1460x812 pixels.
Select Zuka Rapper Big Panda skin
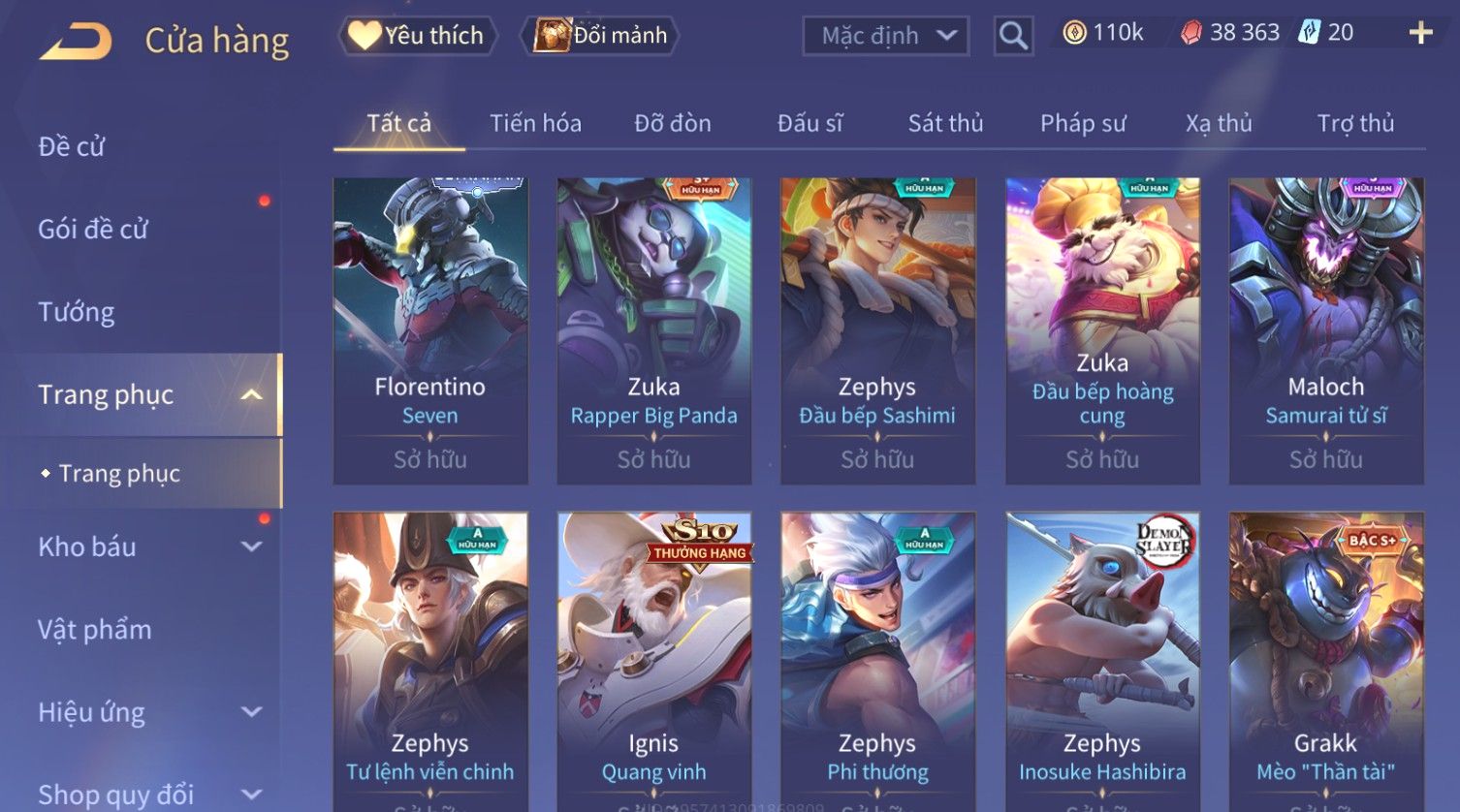point(654,330)
